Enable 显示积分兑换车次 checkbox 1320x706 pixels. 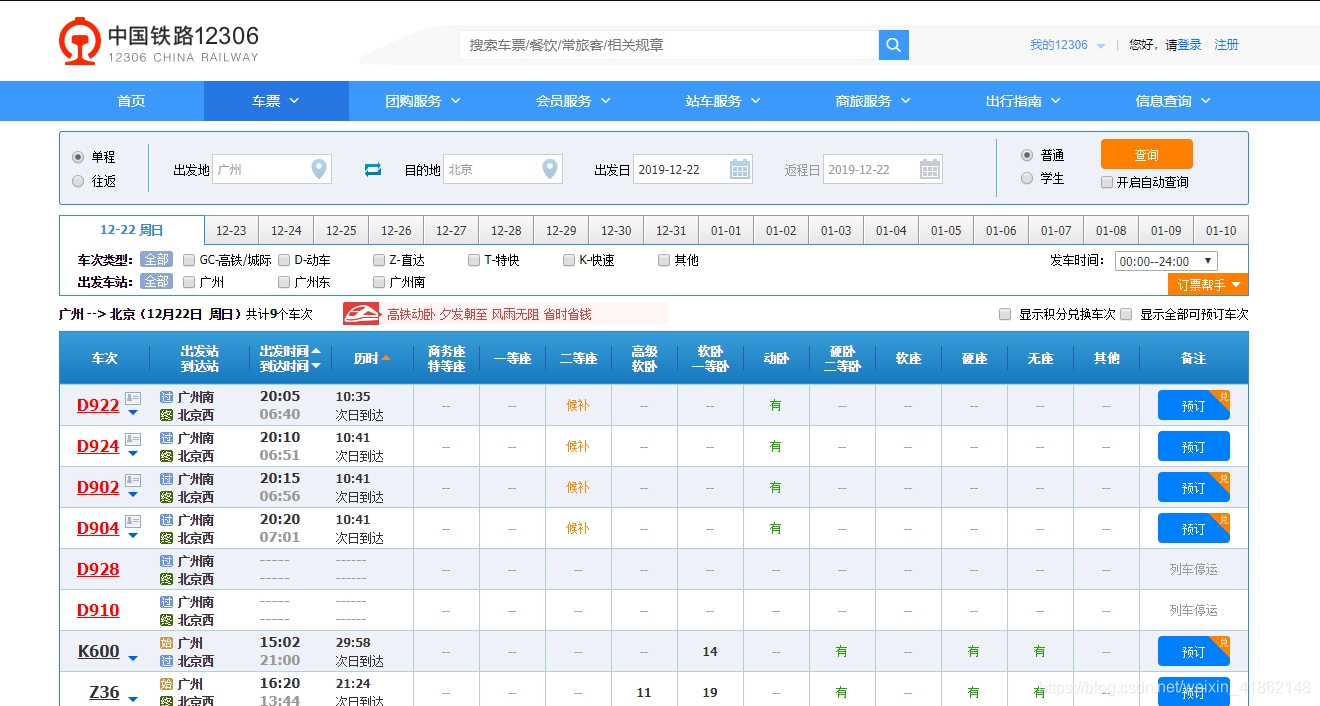pyautogui.click(x=1005, y=314)
